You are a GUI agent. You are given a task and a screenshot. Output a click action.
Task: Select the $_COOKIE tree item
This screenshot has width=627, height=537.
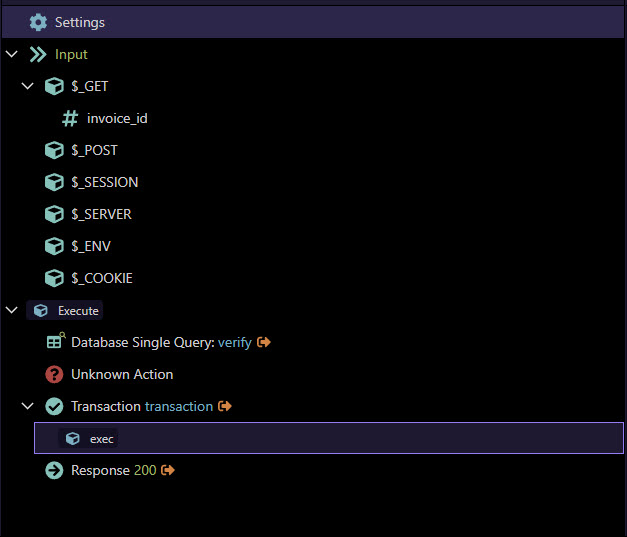click(x=89, y=278)
